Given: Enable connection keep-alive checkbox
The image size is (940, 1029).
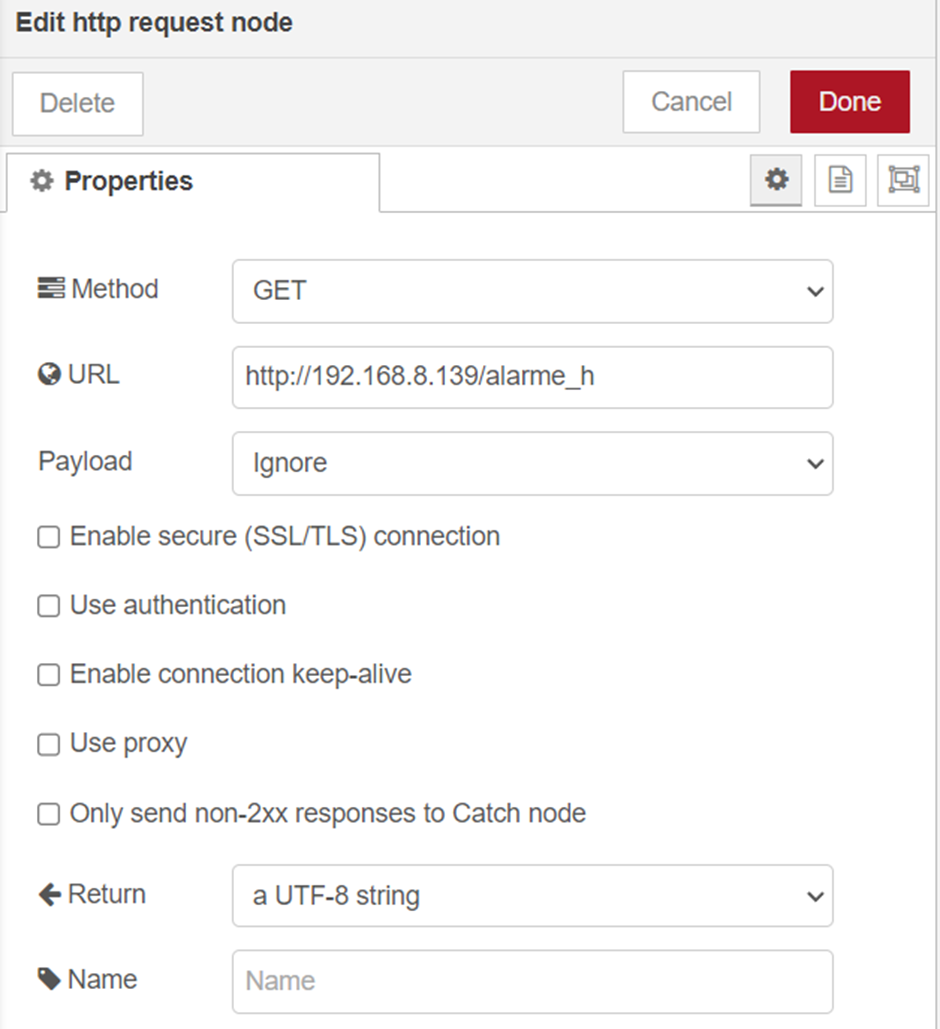Looking at the screenshot, I should [49, 675].
